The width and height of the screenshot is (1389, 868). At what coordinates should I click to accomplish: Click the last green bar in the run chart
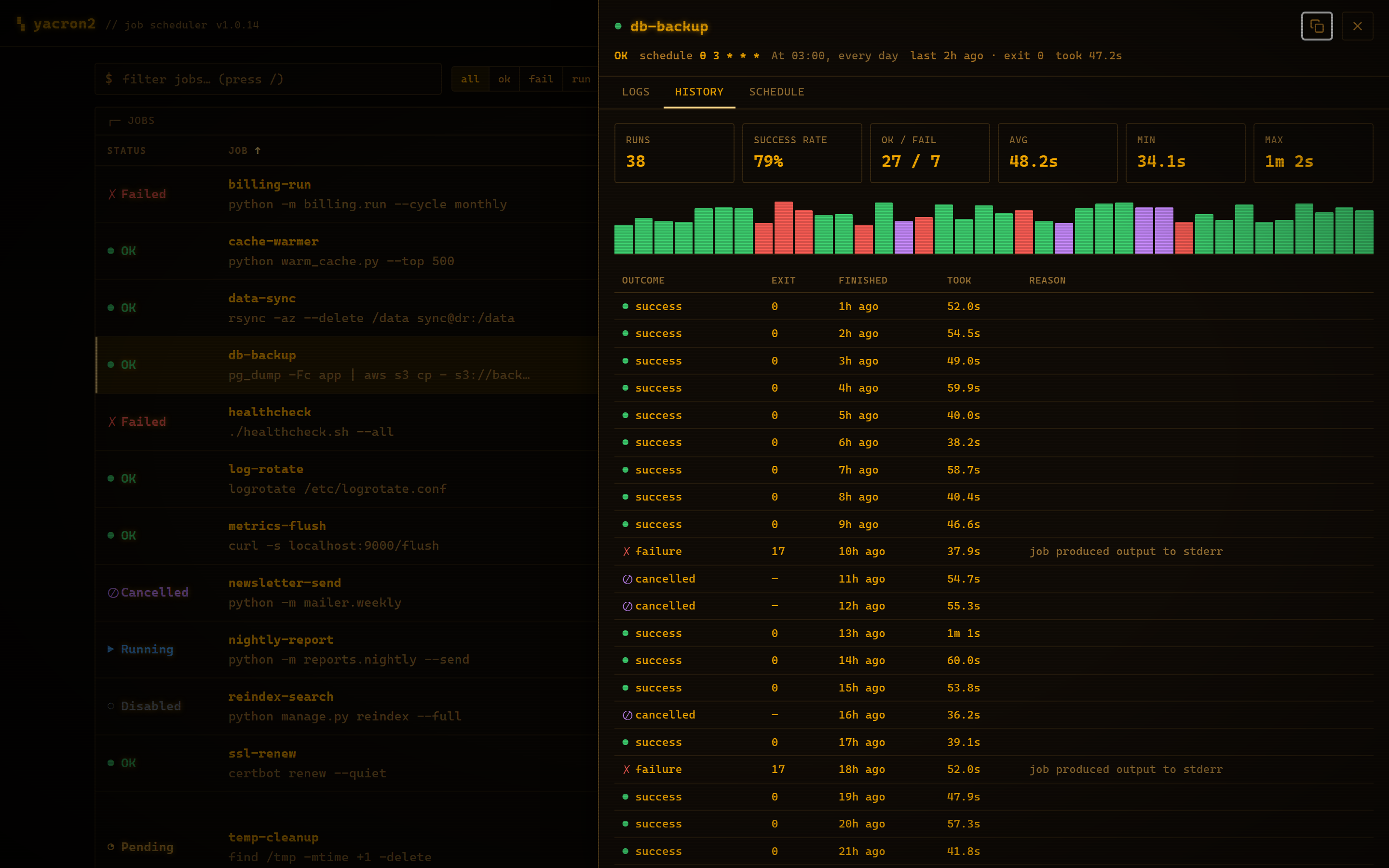[1364, 232]
